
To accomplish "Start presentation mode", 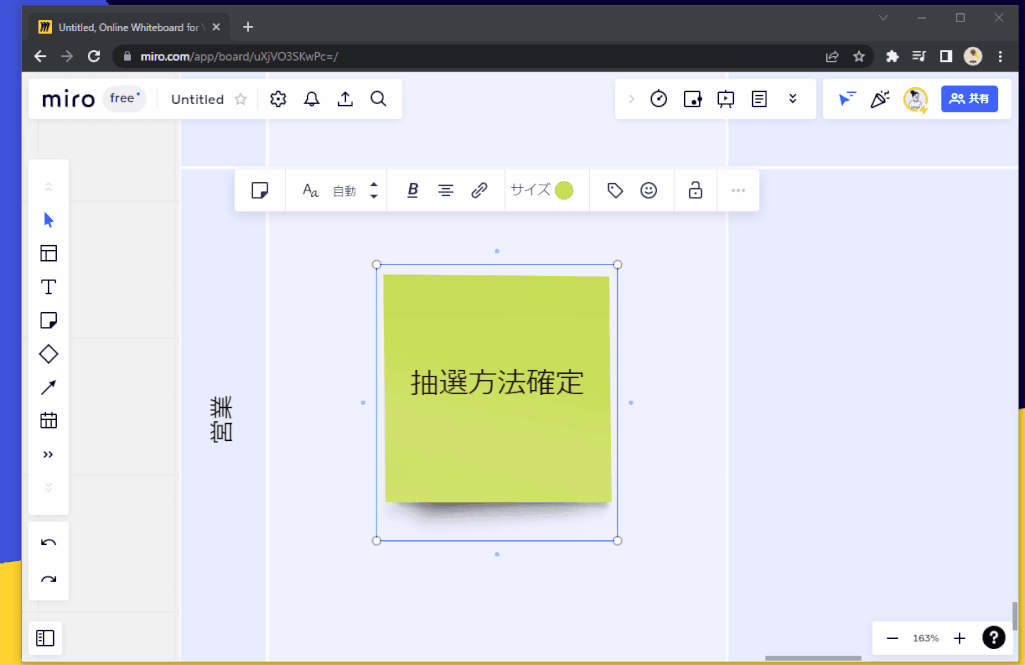I will (726, 99).
